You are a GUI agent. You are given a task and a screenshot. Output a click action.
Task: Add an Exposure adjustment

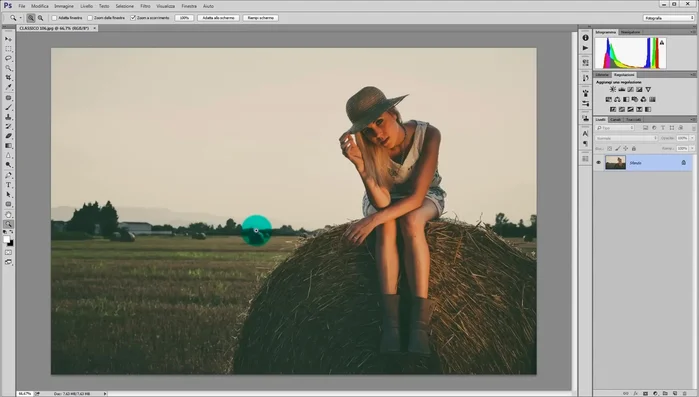click(x=639, y=90)
